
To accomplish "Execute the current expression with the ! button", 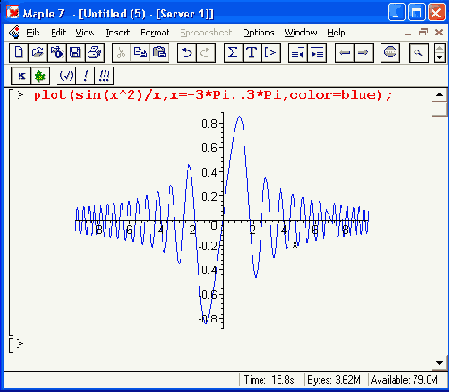I will [x=85, y=76].
